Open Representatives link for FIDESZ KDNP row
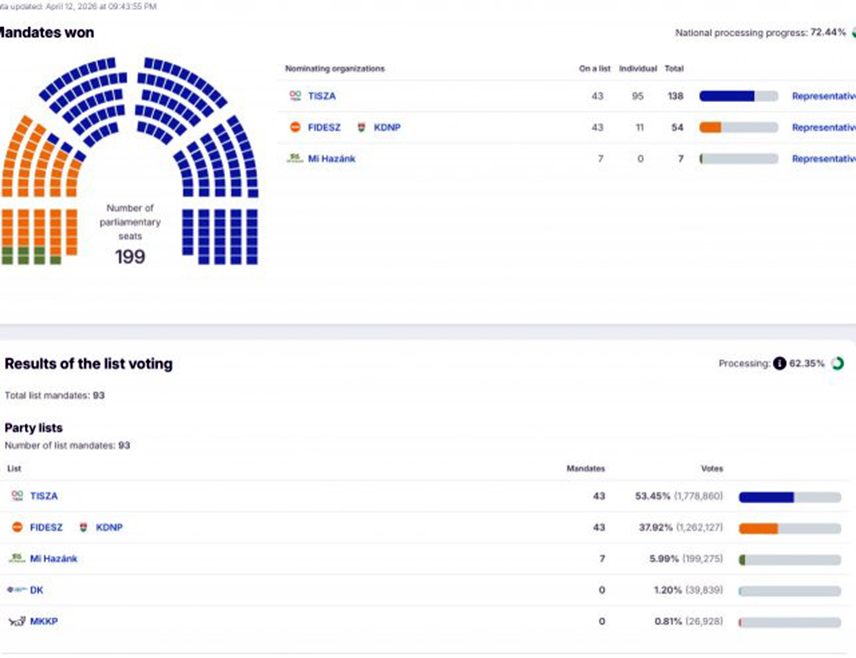Image resolution: width=856 pixels, height=658 pixels. [x=824, y=127]
